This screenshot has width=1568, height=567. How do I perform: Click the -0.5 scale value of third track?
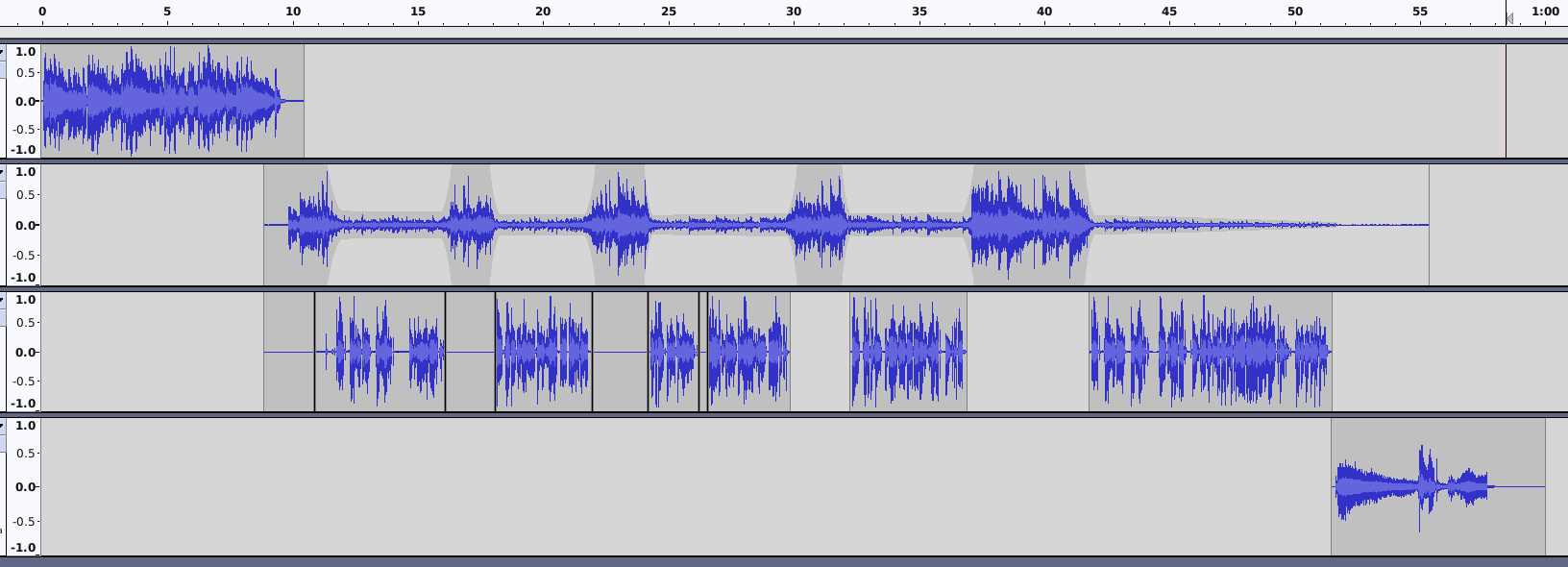[24, 381]
